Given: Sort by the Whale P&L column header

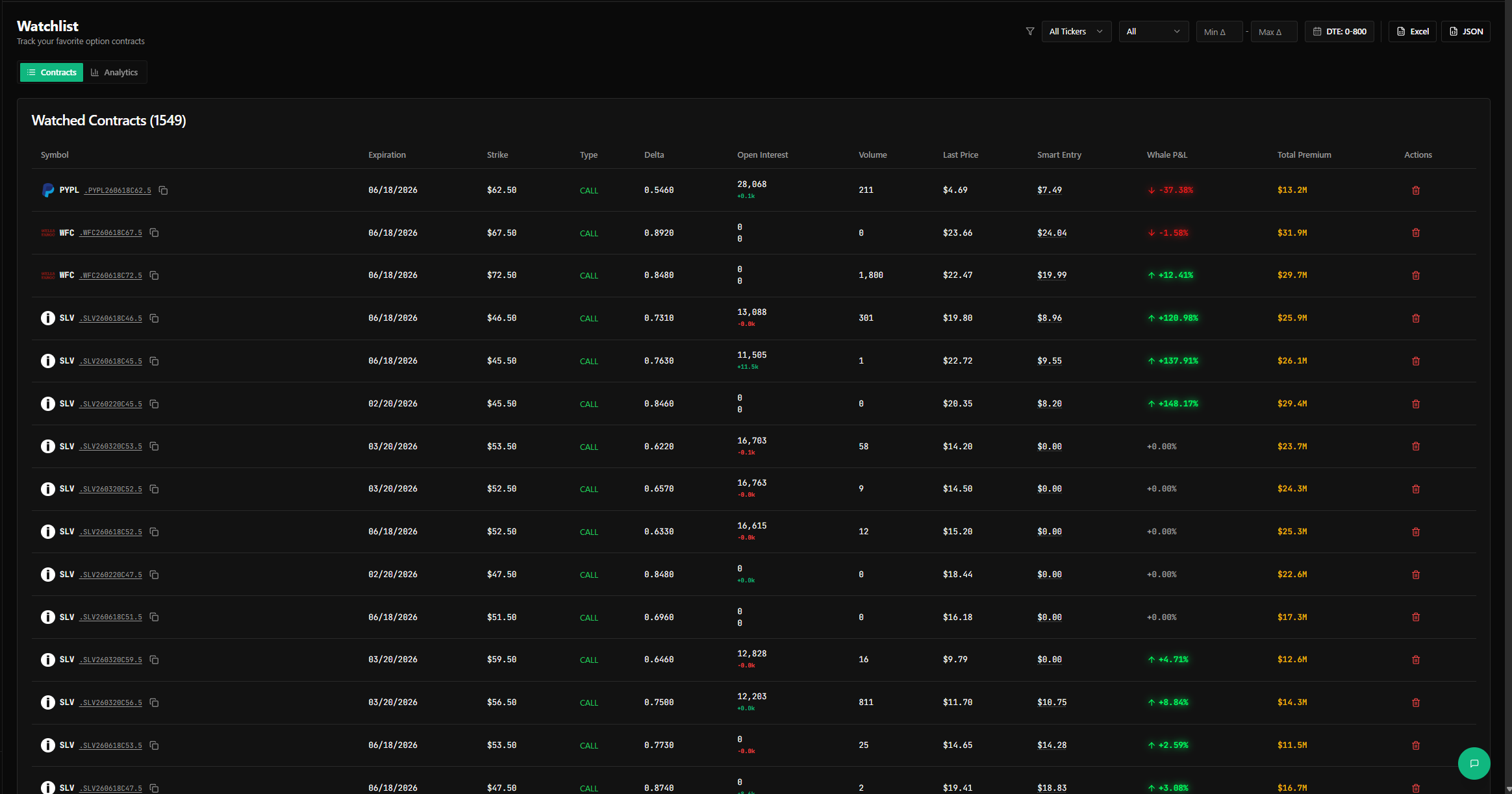Looking at the screenshot, I should (x=1166, y=155).
